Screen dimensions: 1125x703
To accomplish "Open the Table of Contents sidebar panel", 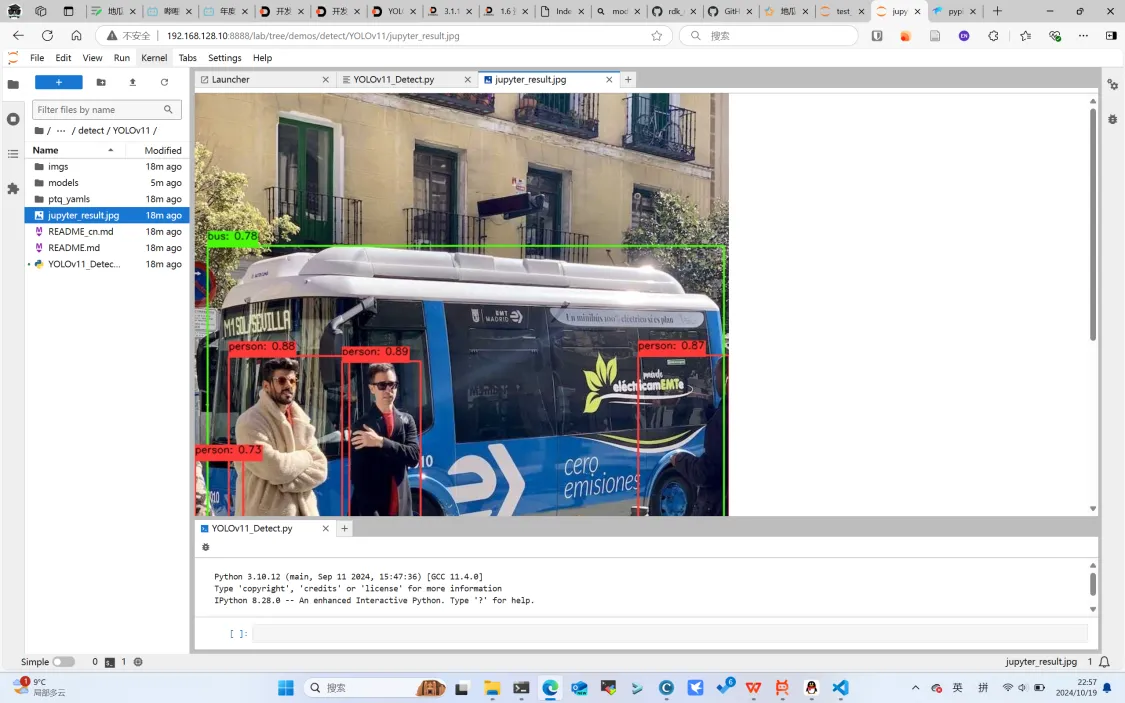I will pos(13,154).
